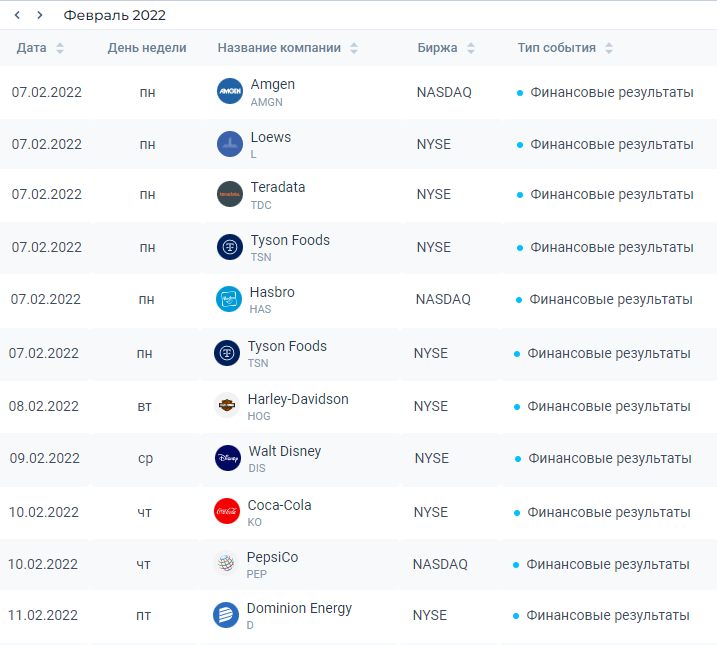This screenshot has height=646, width=717.
Task: Open Coca-Cola company name
Action: coord(279,505)
